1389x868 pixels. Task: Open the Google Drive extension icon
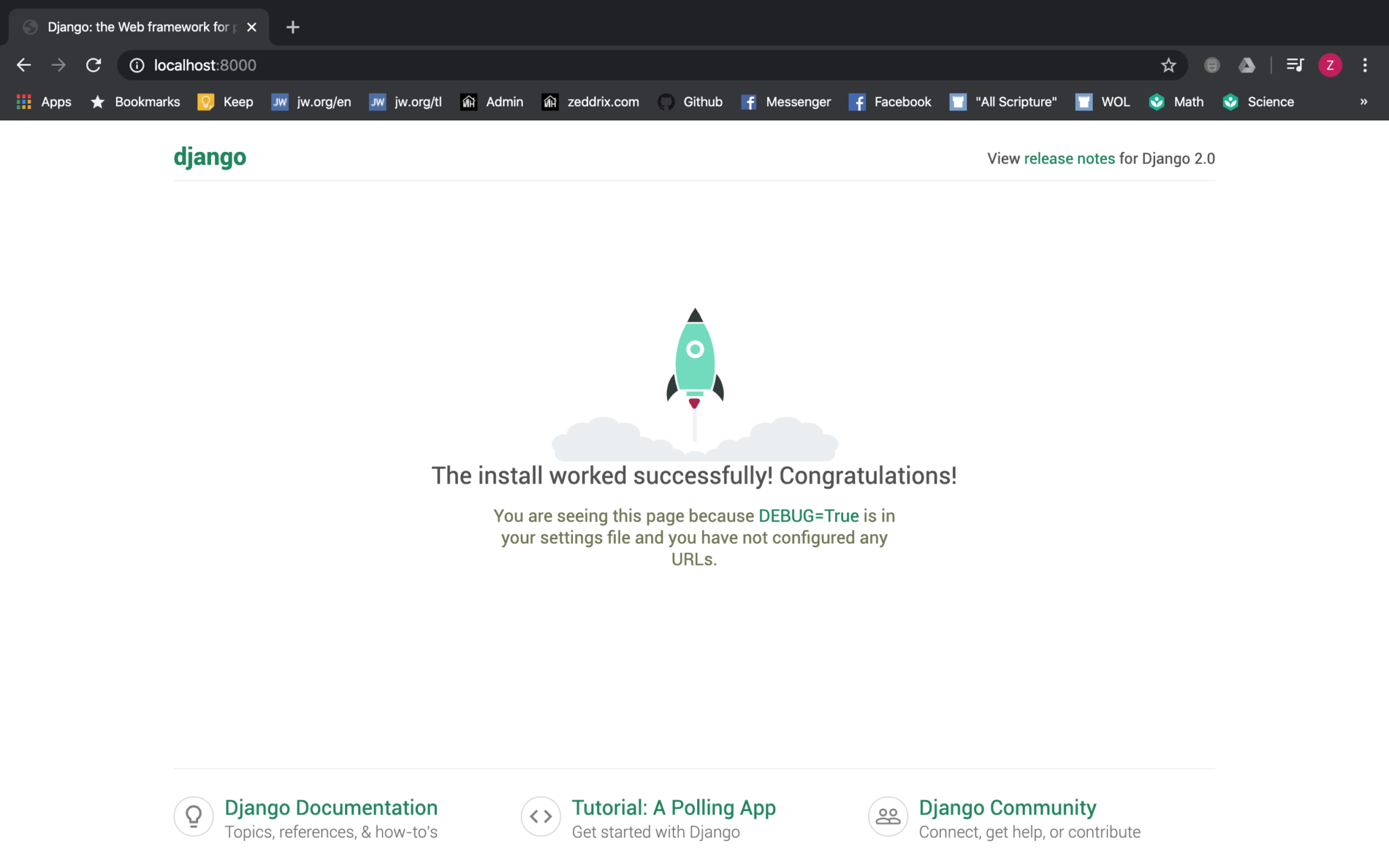(x=1247, y=65)
